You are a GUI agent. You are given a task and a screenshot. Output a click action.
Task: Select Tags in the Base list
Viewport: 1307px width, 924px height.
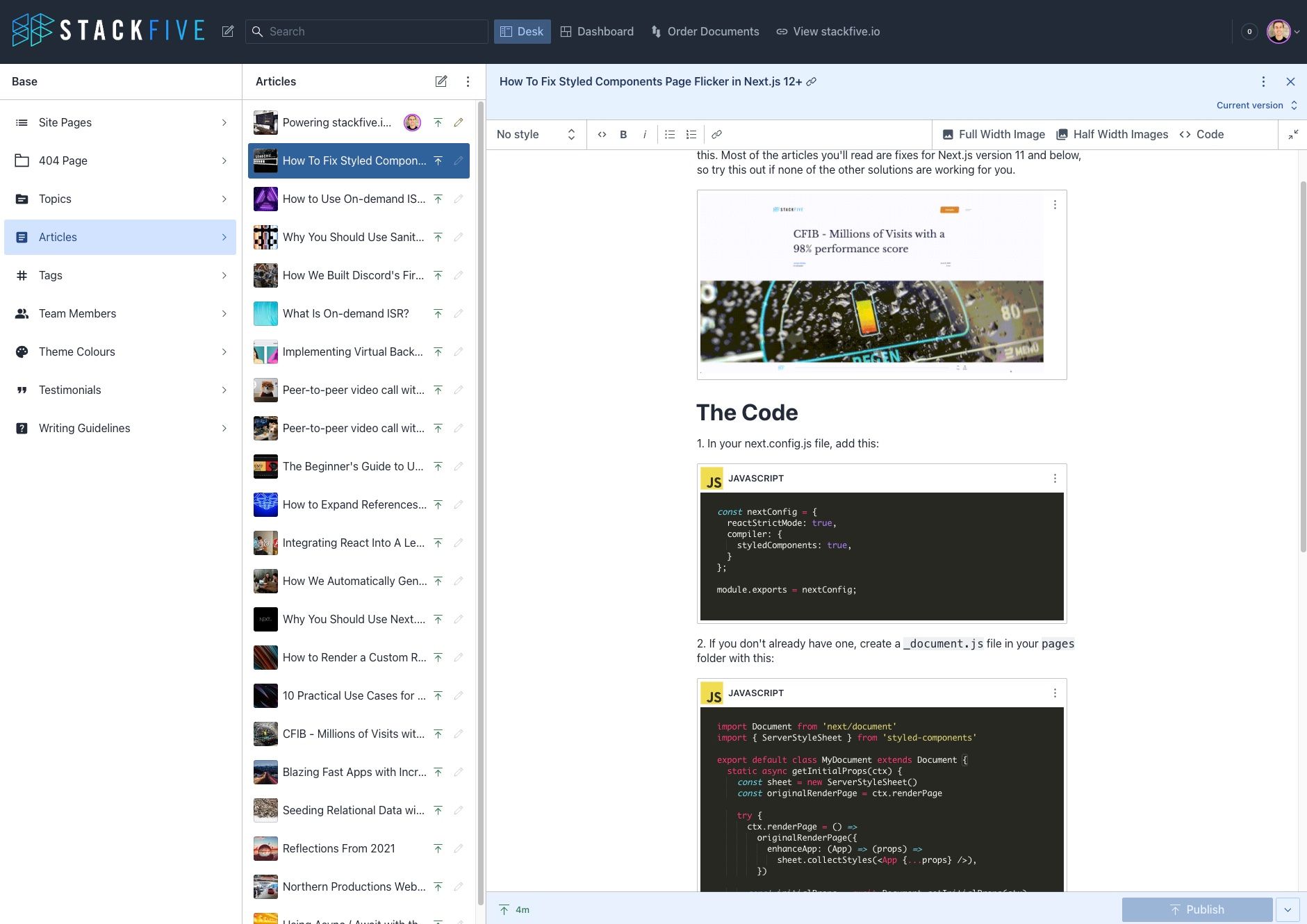pyautogui.click(x=120, y=275)
